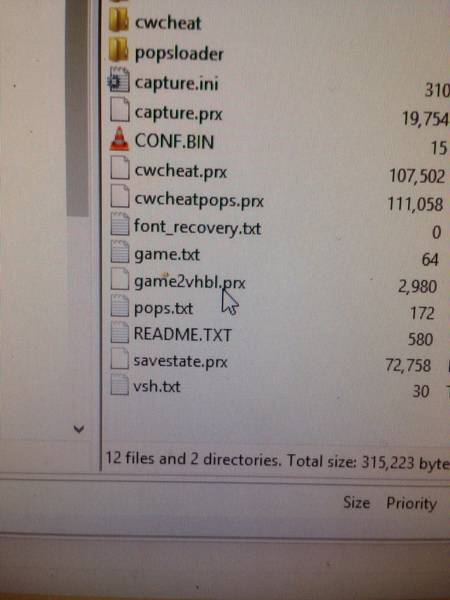Sort queue by the Size column header
The width and height of the screenshot is (450, 600).
(356, 502)
